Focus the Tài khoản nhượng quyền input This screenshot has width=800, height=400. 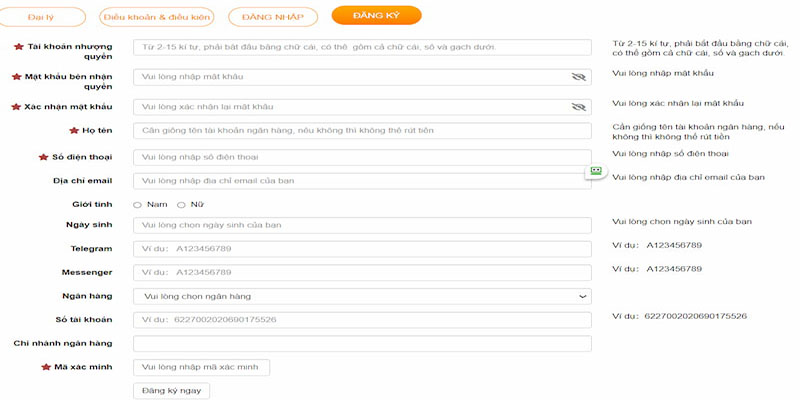click(x=362, y=47)
